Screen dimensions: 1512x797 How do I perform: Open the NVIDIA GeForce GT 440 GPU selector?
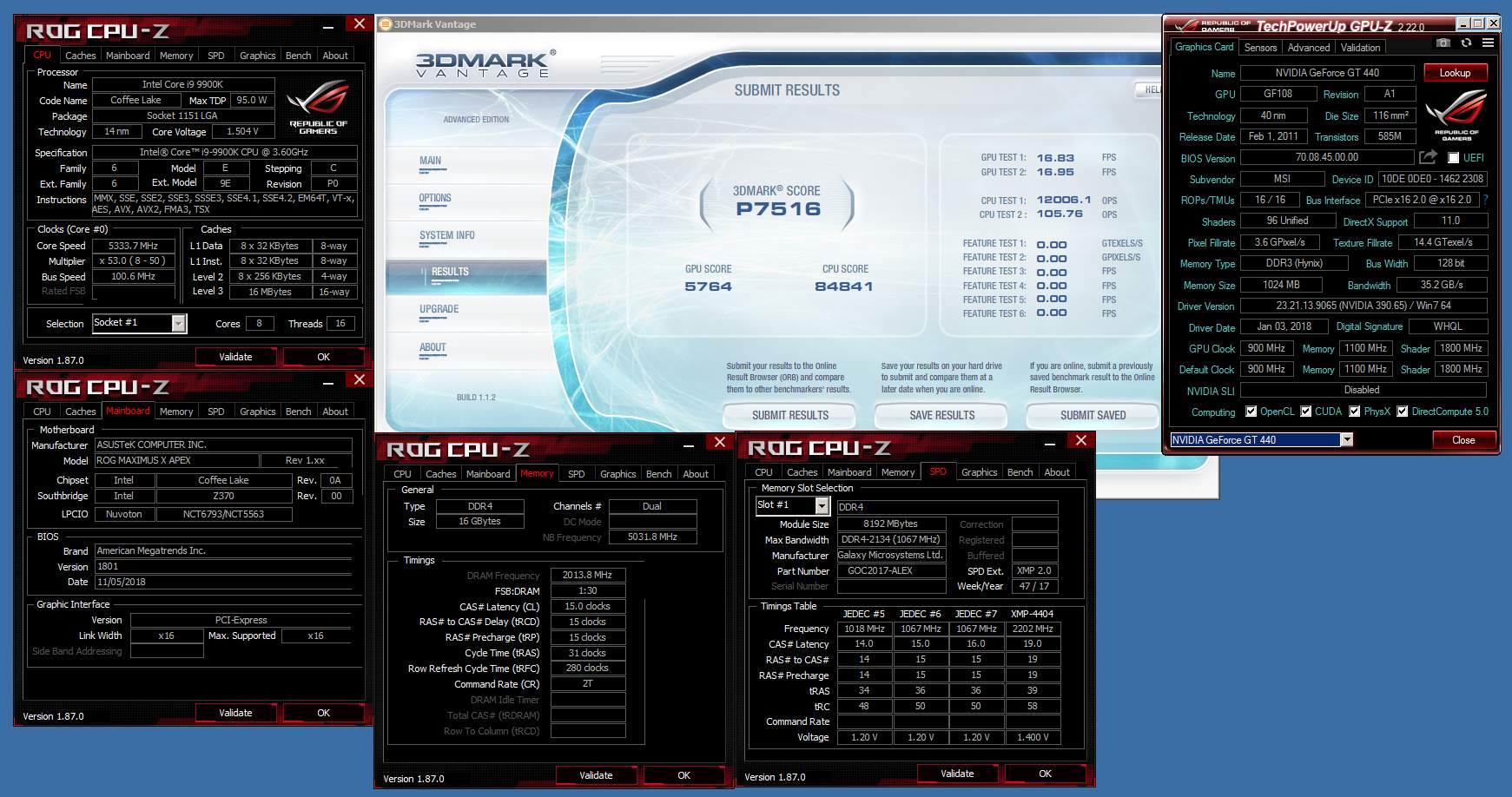pyautogui.click(x=1346, y=440)
